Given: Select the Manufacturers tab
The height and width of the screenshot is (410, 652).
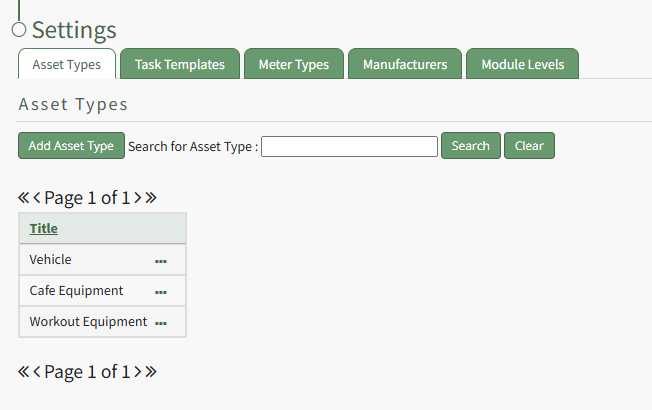Looking at the screenshot, I should click(x=405, y=64).
